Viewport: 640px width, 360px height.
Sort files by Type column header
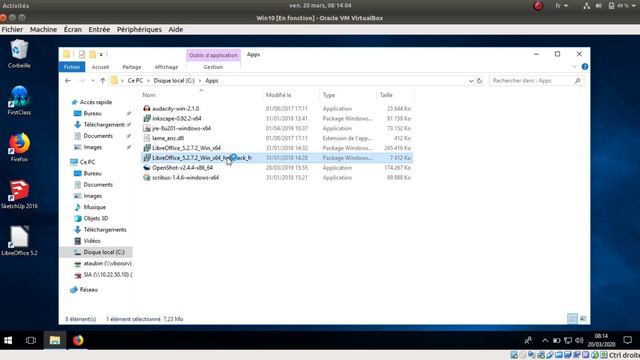[x=329, y=95]
